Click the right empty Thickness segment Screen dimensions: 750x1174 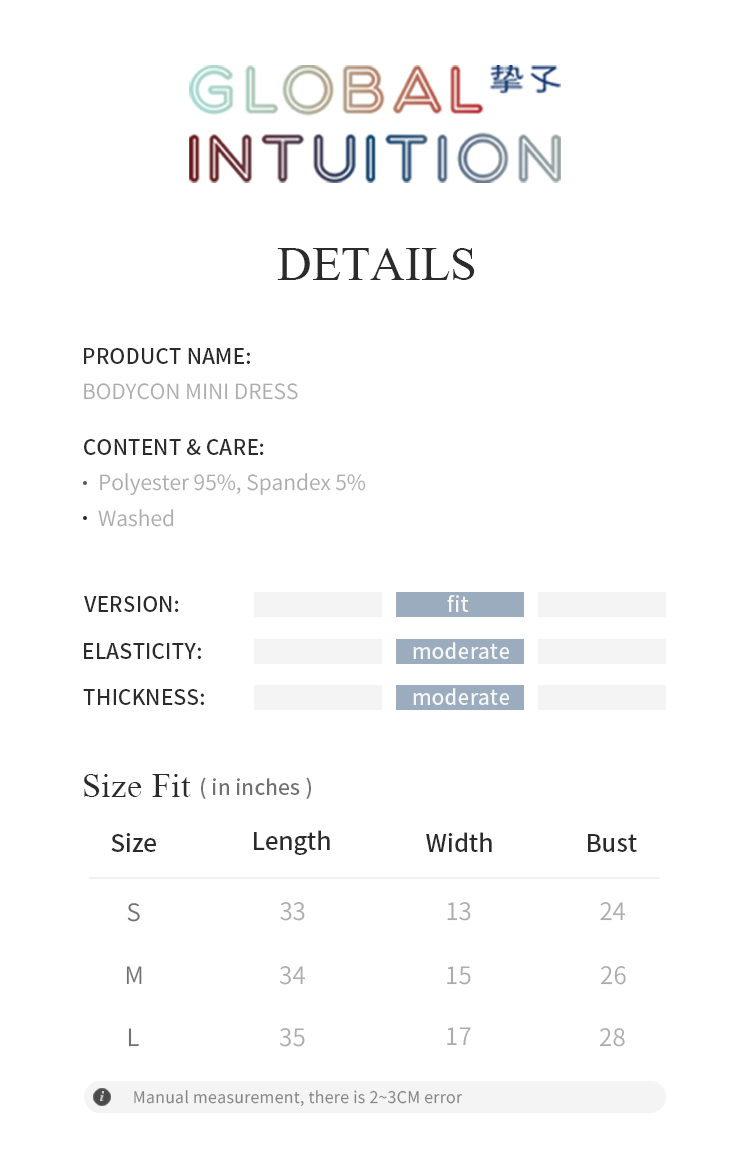coord(601,697)
